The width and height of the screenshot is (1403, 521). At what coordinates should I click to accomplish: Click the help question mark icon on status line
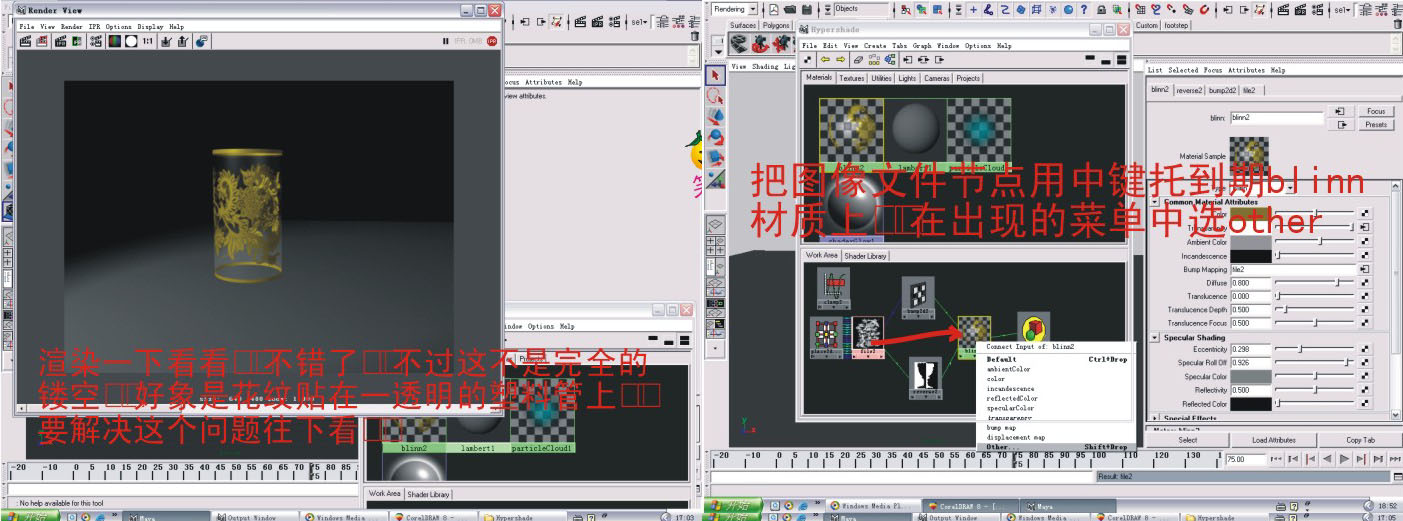(x=1083, y=9)
